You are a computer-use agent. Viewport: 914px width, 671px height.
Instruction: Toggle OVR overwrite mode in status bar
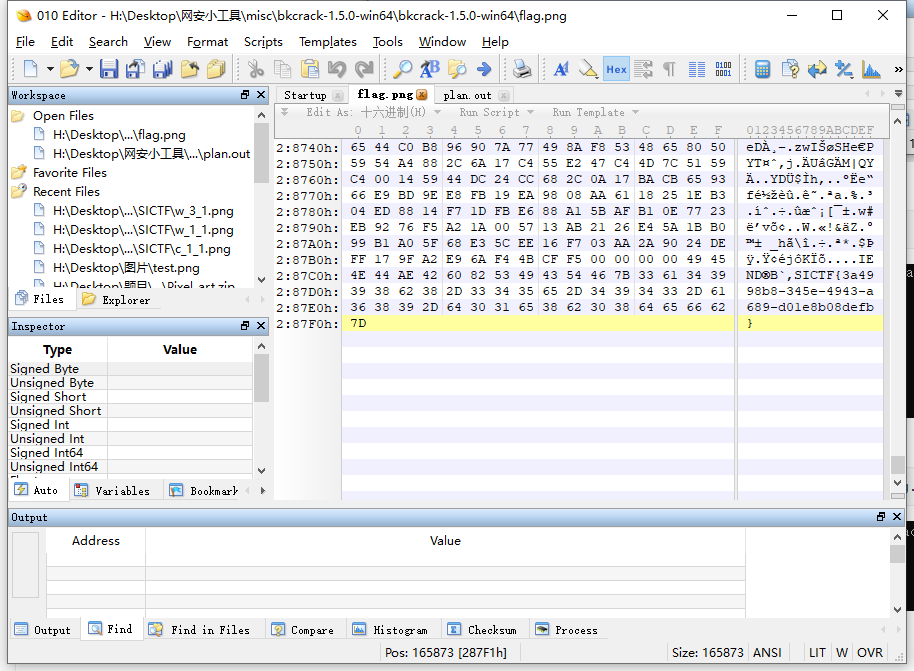(870, 652)
